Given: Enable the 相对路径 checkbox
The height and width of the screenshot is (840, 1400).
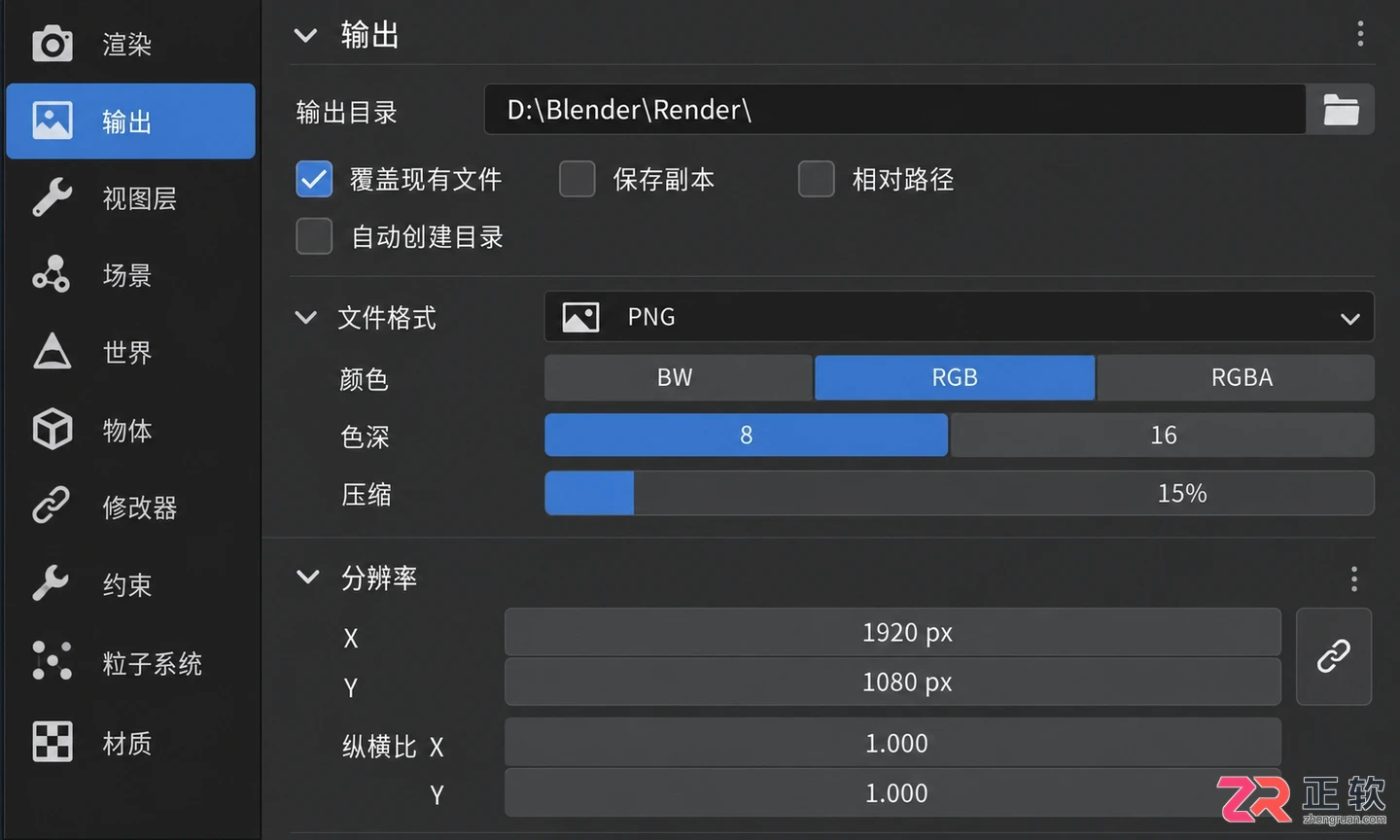Looking at the screenshot, I should 816,179.
